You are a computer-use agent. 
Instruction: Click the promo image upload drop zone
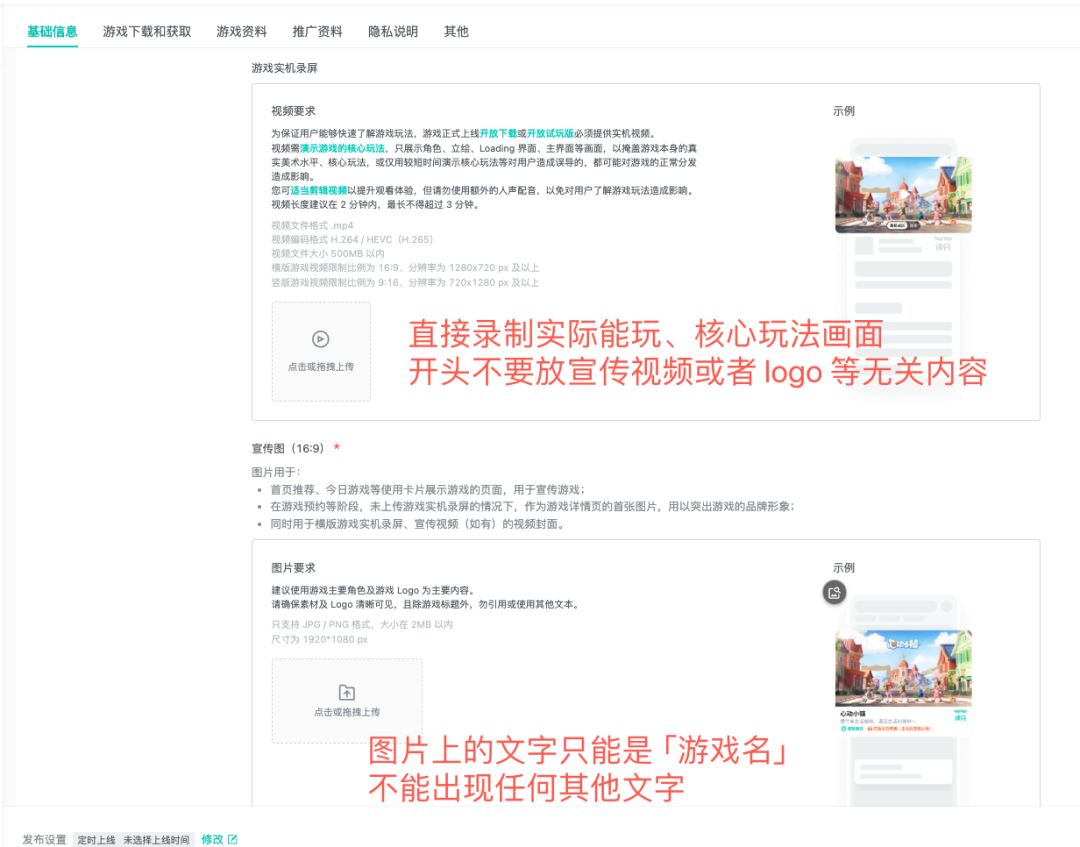coord(347,700)
